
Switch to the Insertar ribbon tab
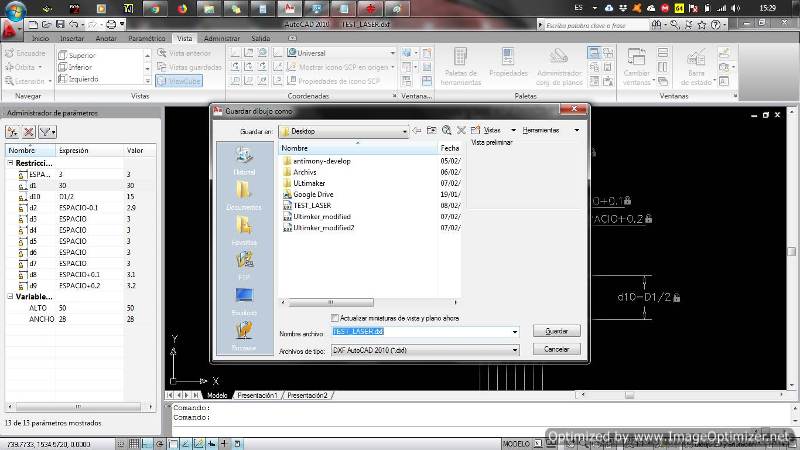click(x=72, y=38)
